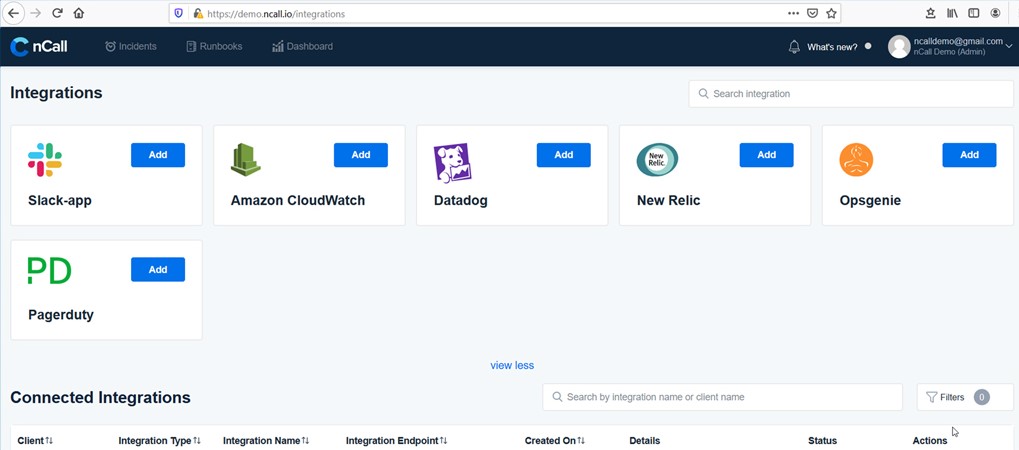Click the Status column header
1019x450 pixels.
822,441
